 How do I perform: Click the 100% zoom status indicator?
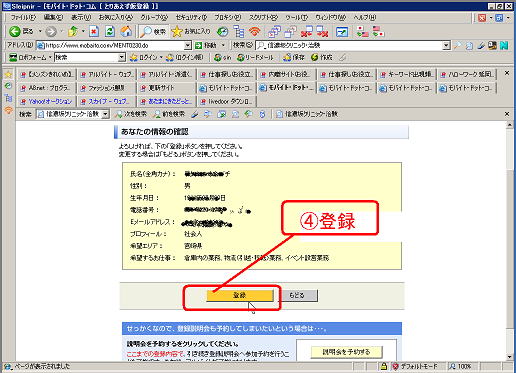(461, 367)
